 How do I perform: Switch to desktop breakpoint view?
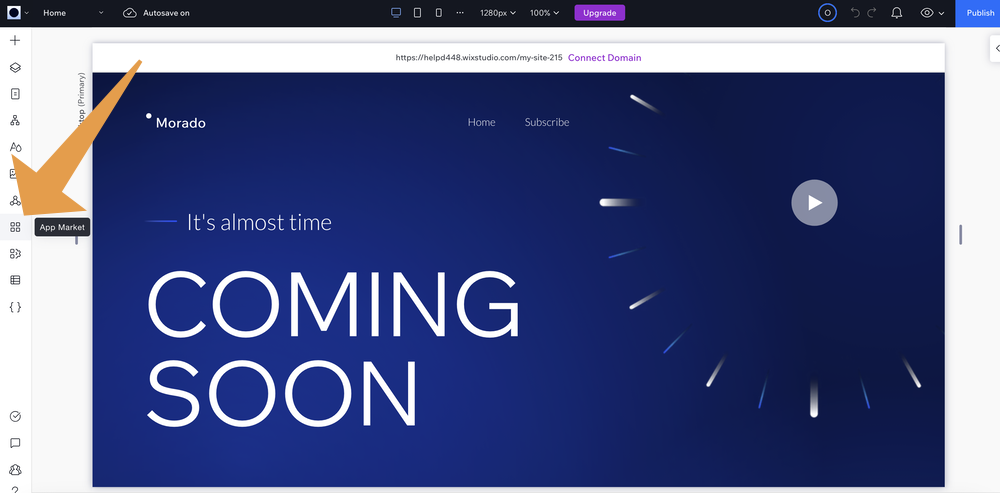click(396, 13)
